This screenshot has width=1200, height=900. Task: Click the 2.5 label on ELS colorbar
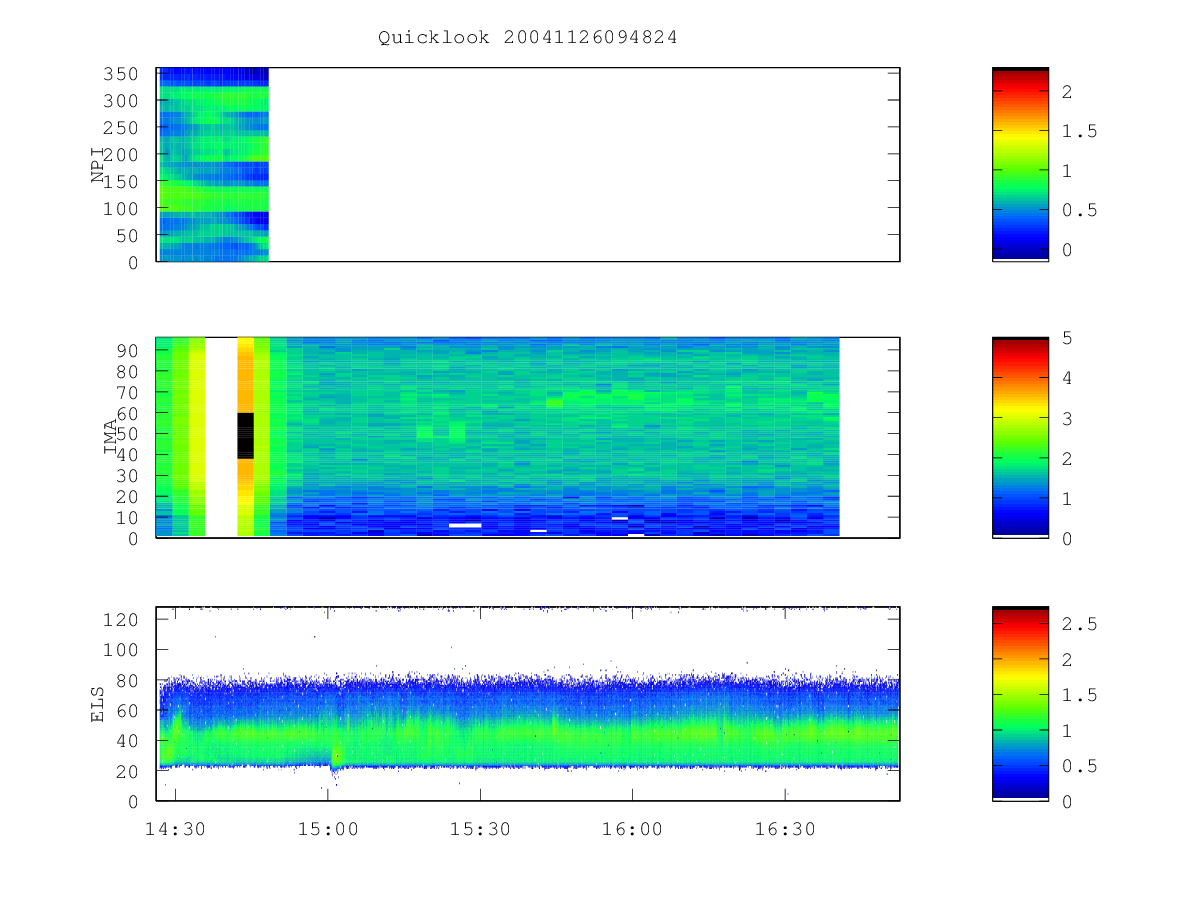click(1076, 624)
